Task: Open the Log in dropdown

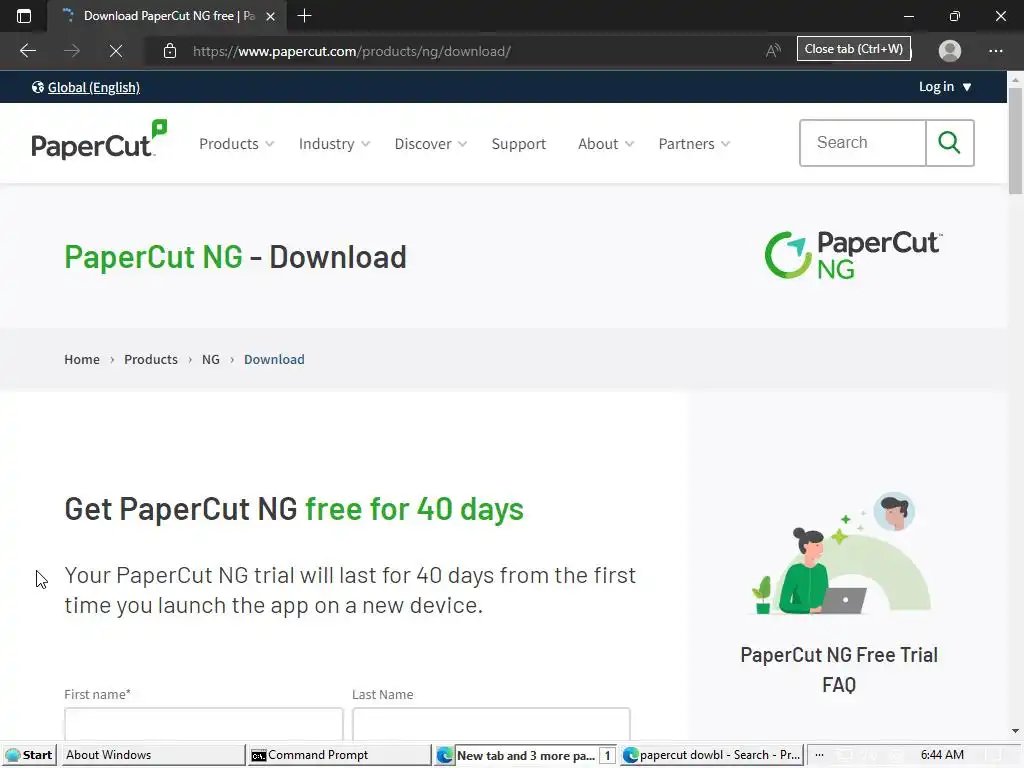Action: pos(945,87)
